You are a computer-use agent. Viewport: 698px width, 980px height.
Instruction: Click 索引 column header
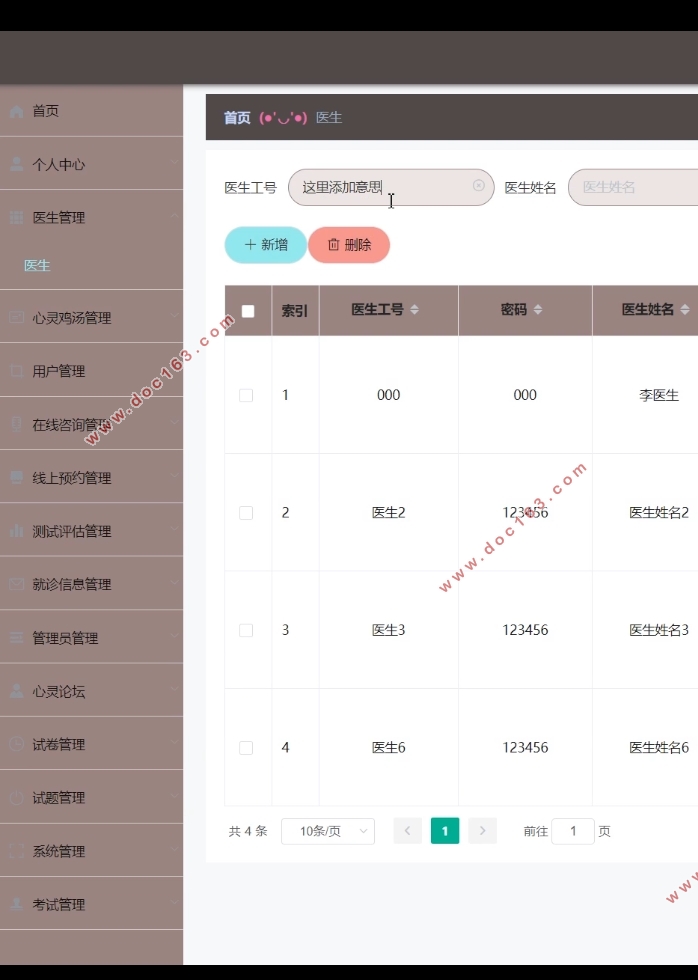tap(294, 311)
